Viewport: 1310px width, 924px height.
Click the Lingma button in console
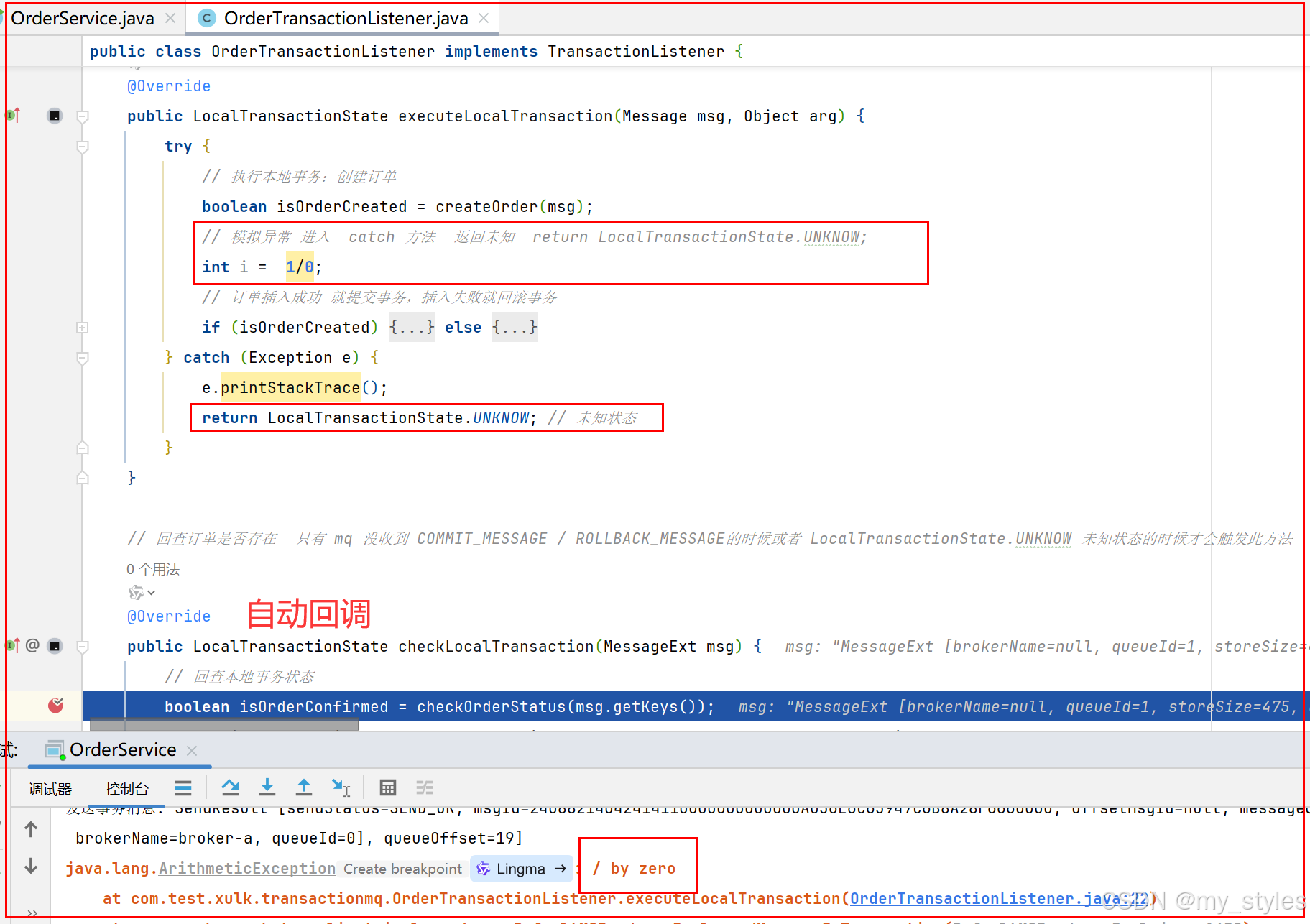click(x=522, y=869)
